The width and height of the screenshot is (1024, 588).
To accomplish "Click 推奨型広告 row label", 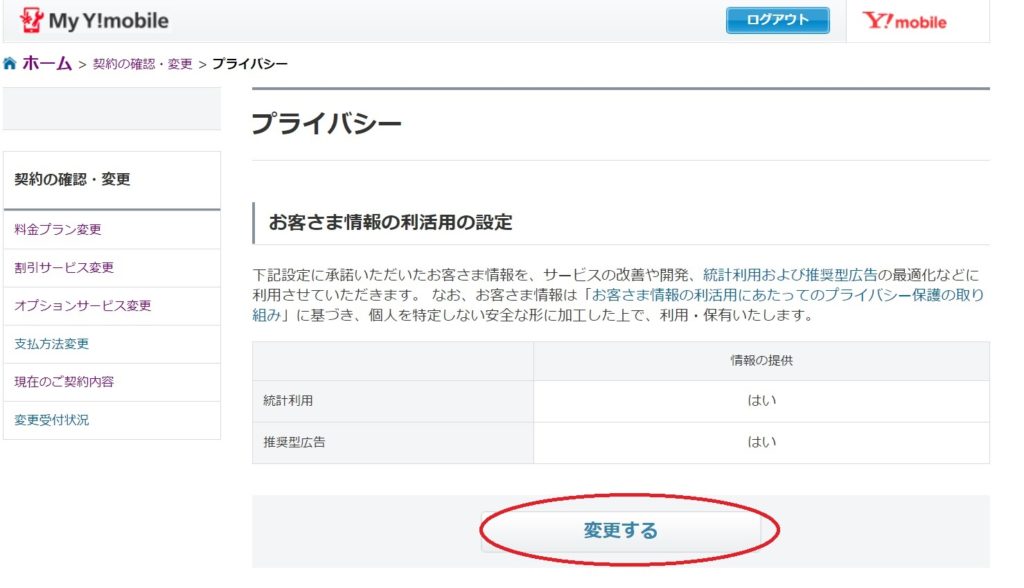I will (x=294, y=442).
